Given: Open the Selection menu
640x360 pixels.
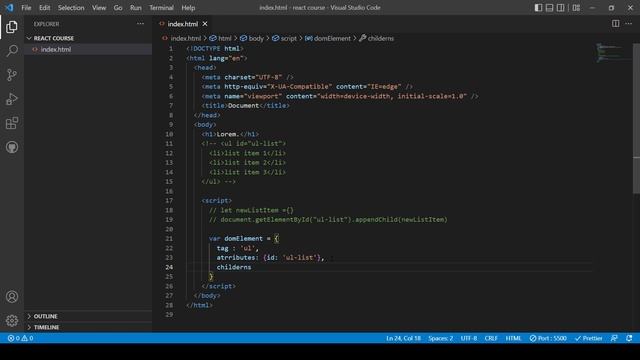Looking at the screenshot, I should point(71,8).
